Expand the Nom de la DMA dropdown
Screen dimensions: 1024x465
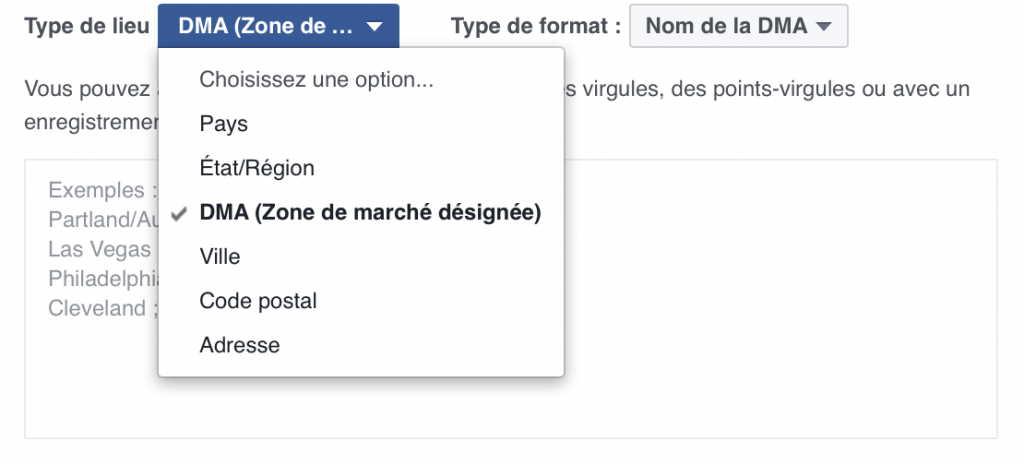738,27
